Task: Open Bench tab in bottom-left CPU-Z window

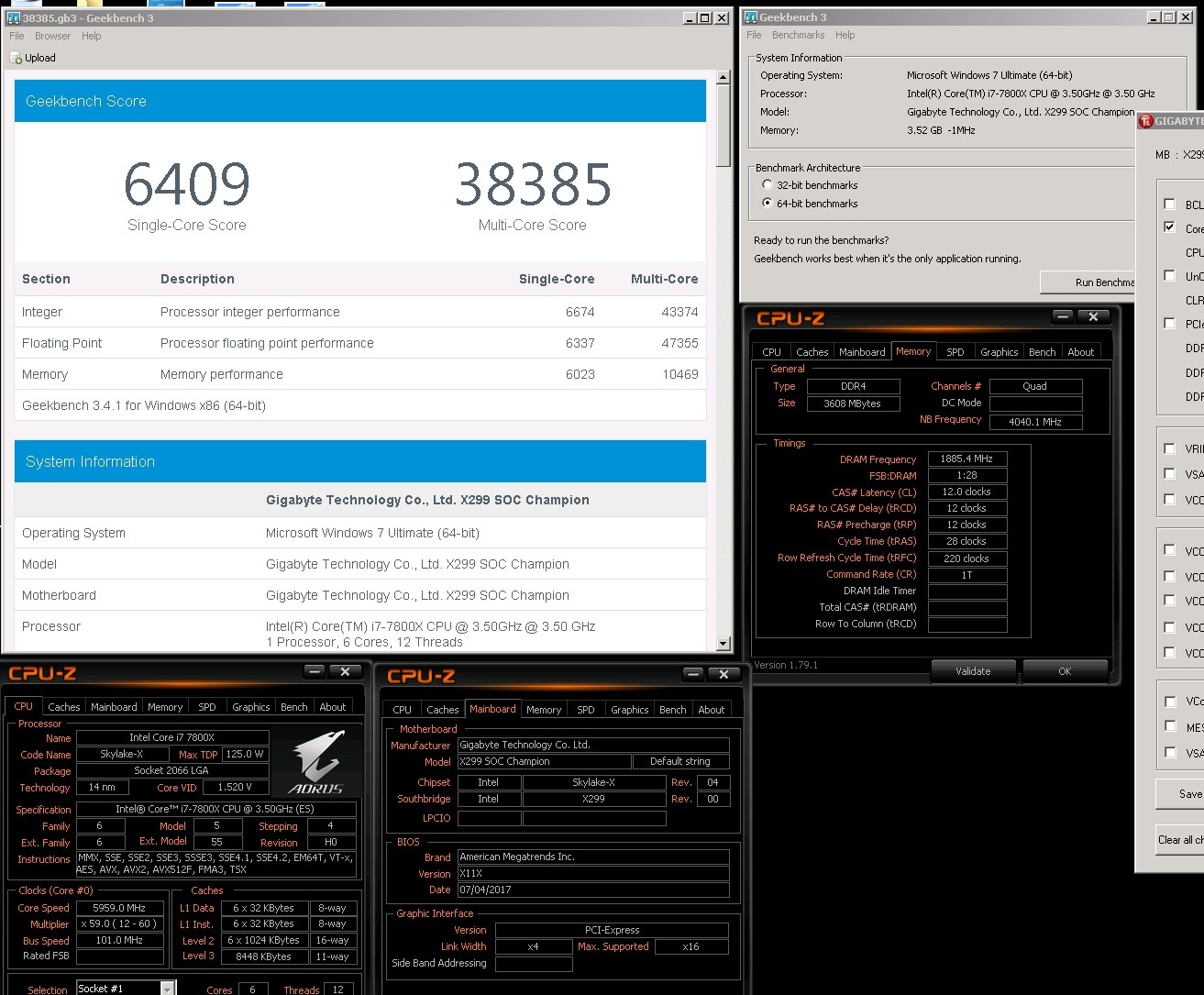Action: (x=293, y=707)
